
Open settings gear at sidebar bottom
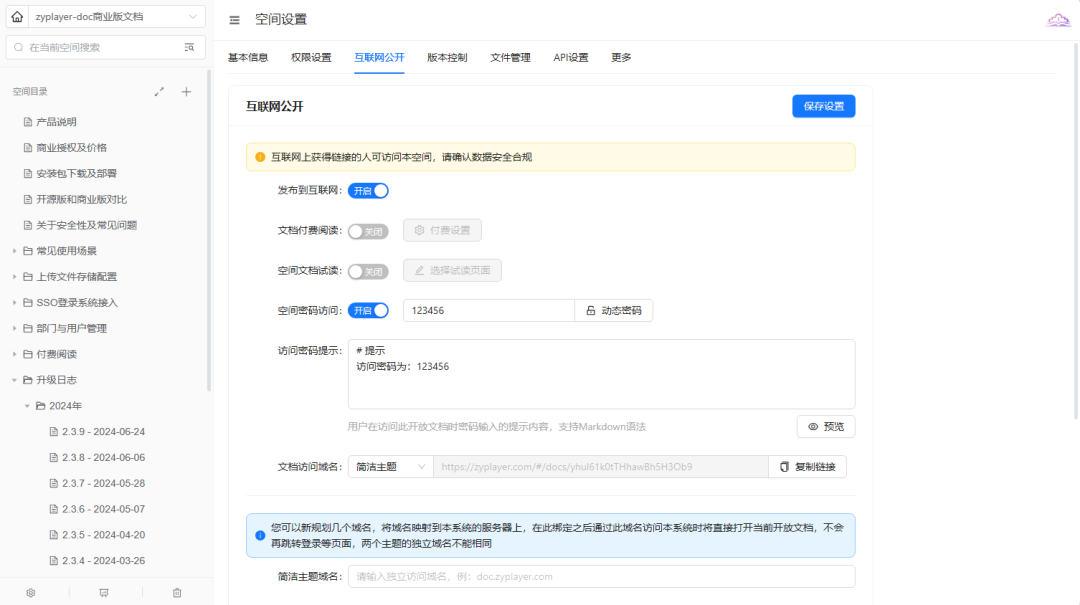point(31,593)
